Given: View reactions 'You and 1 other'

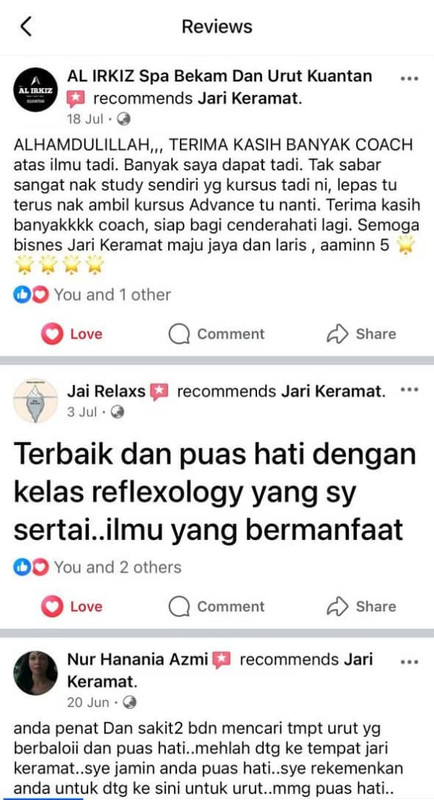Looking at the screenshot, I should (x=92, y=294).
